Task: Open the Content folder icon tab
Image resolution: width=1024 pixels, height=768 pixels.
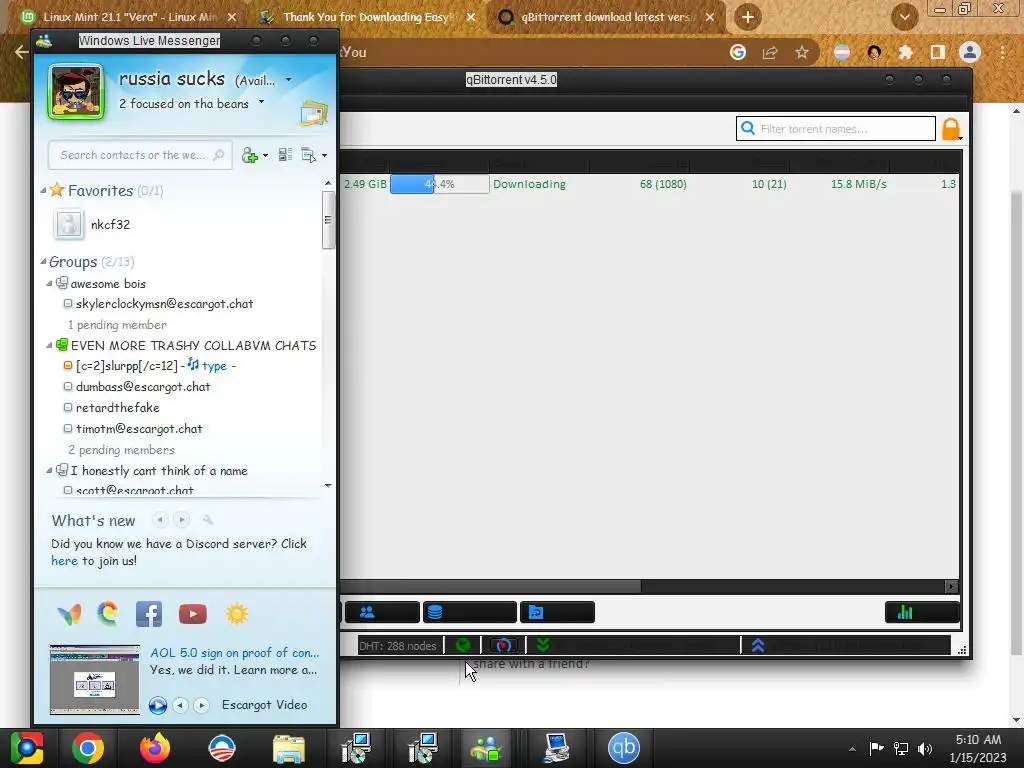Action: 557,612
